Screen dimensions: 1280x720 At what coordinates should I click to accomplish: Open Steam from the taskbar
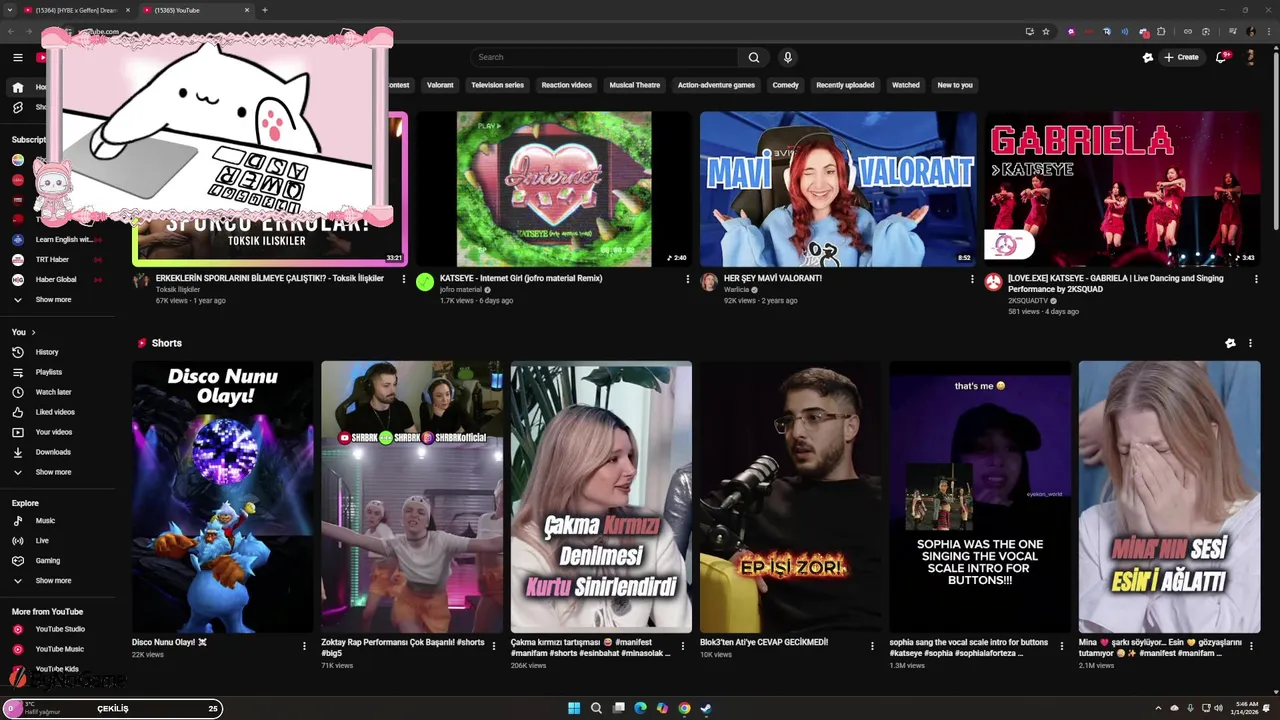706,708
